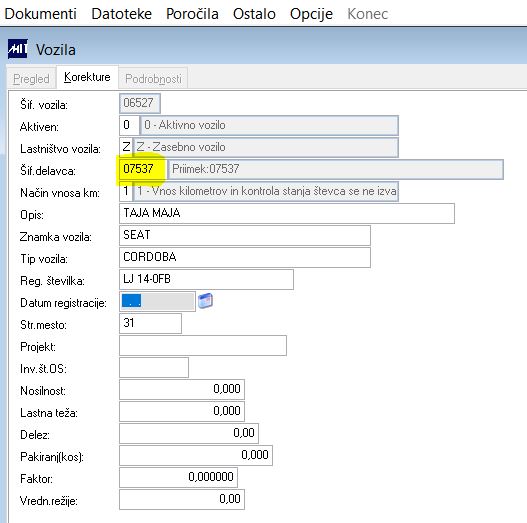Screen dimensions: 527x523
Task: Open the Poročila menu
Action: click(x=192, y=14)
